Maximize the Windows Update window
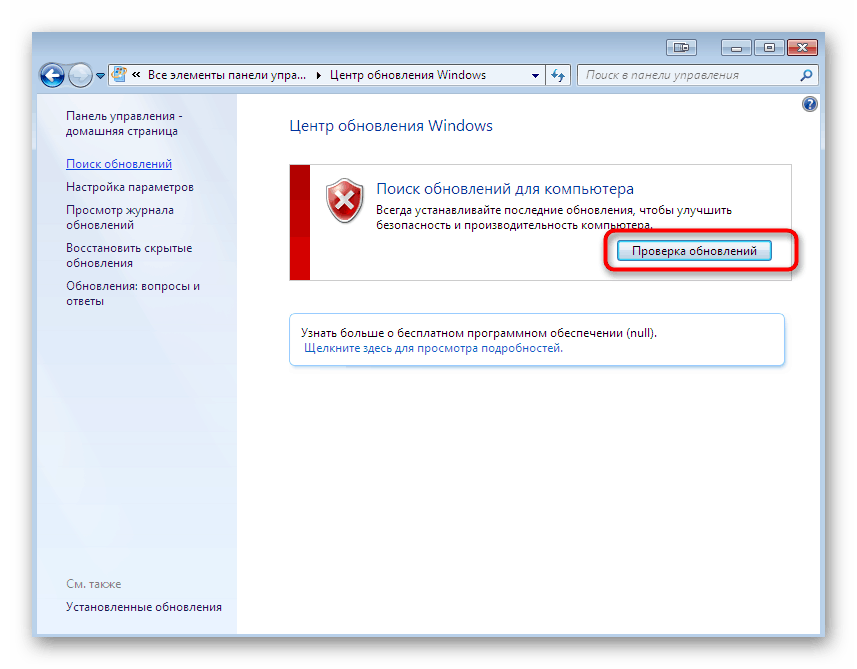Image resolution: width=857 pixels, height=669 pixels. pos(769,48)
